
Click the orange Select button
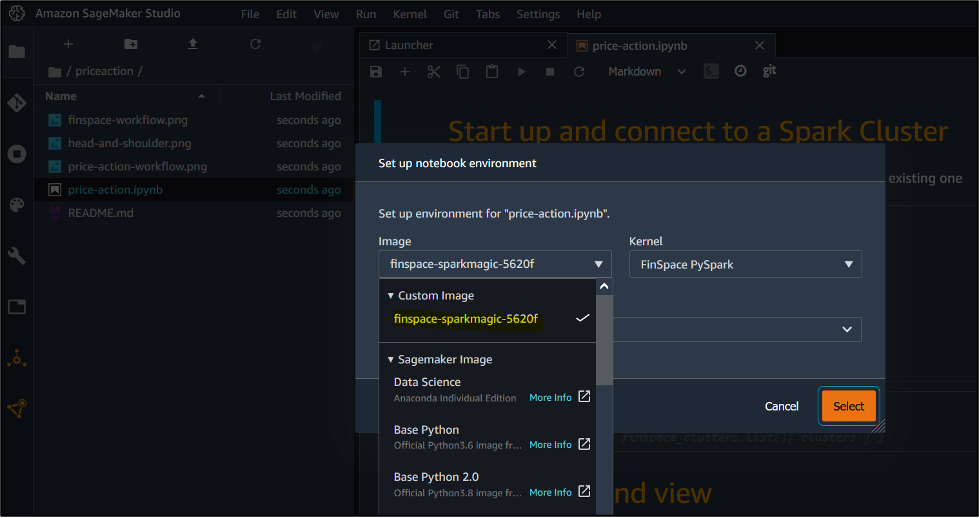pyautogui.click(x=849, y=406)
